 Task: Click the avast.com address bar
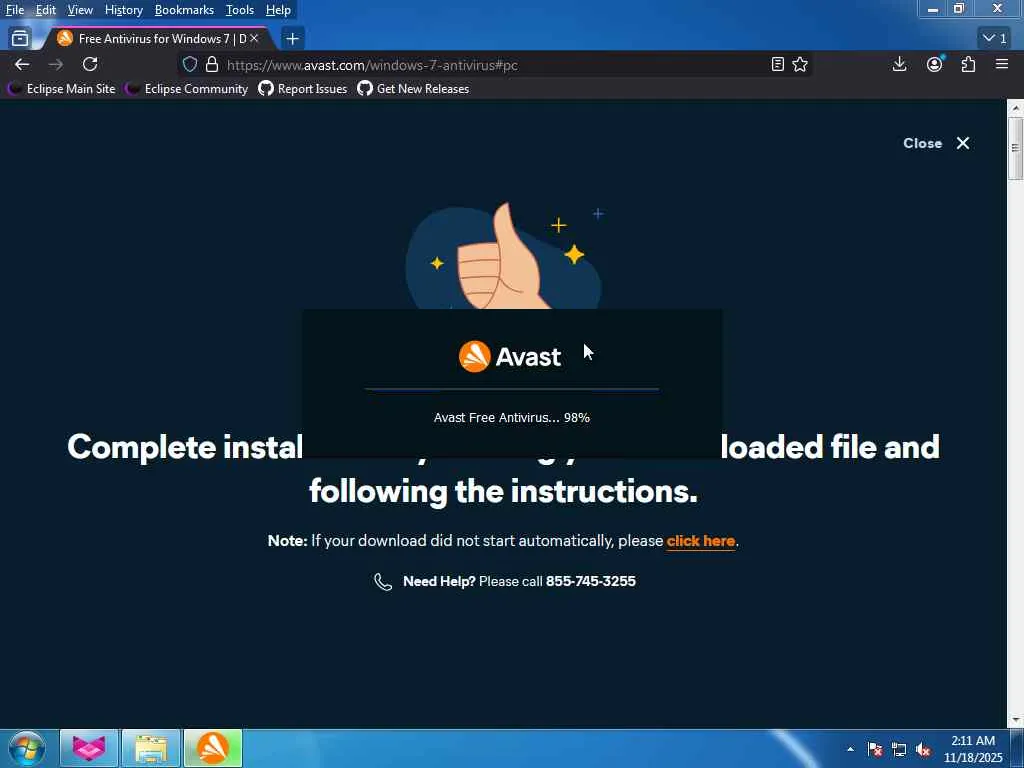pyautogui.click(x=496, y=65)
